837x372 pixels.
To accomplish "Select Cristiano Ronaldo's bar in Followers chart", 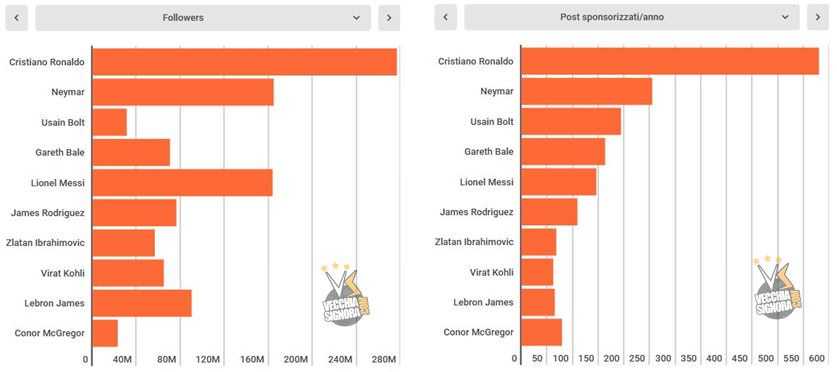I will (x=244, y=62).
